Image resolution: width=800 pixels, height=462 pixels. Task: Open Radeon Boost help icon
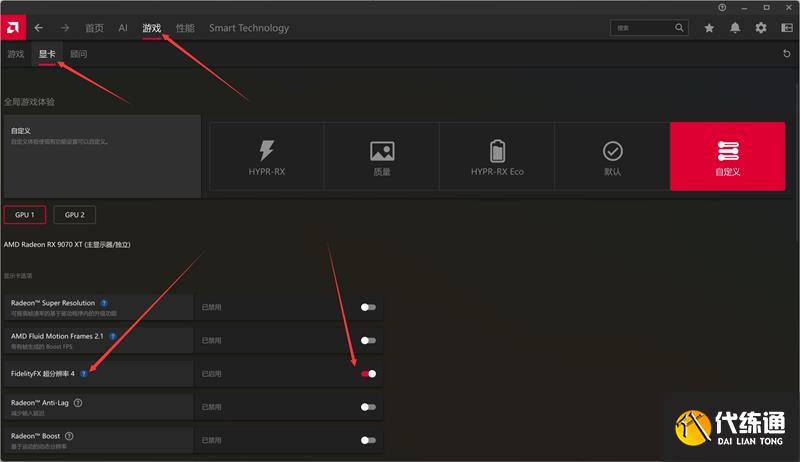tap(69, 436)
